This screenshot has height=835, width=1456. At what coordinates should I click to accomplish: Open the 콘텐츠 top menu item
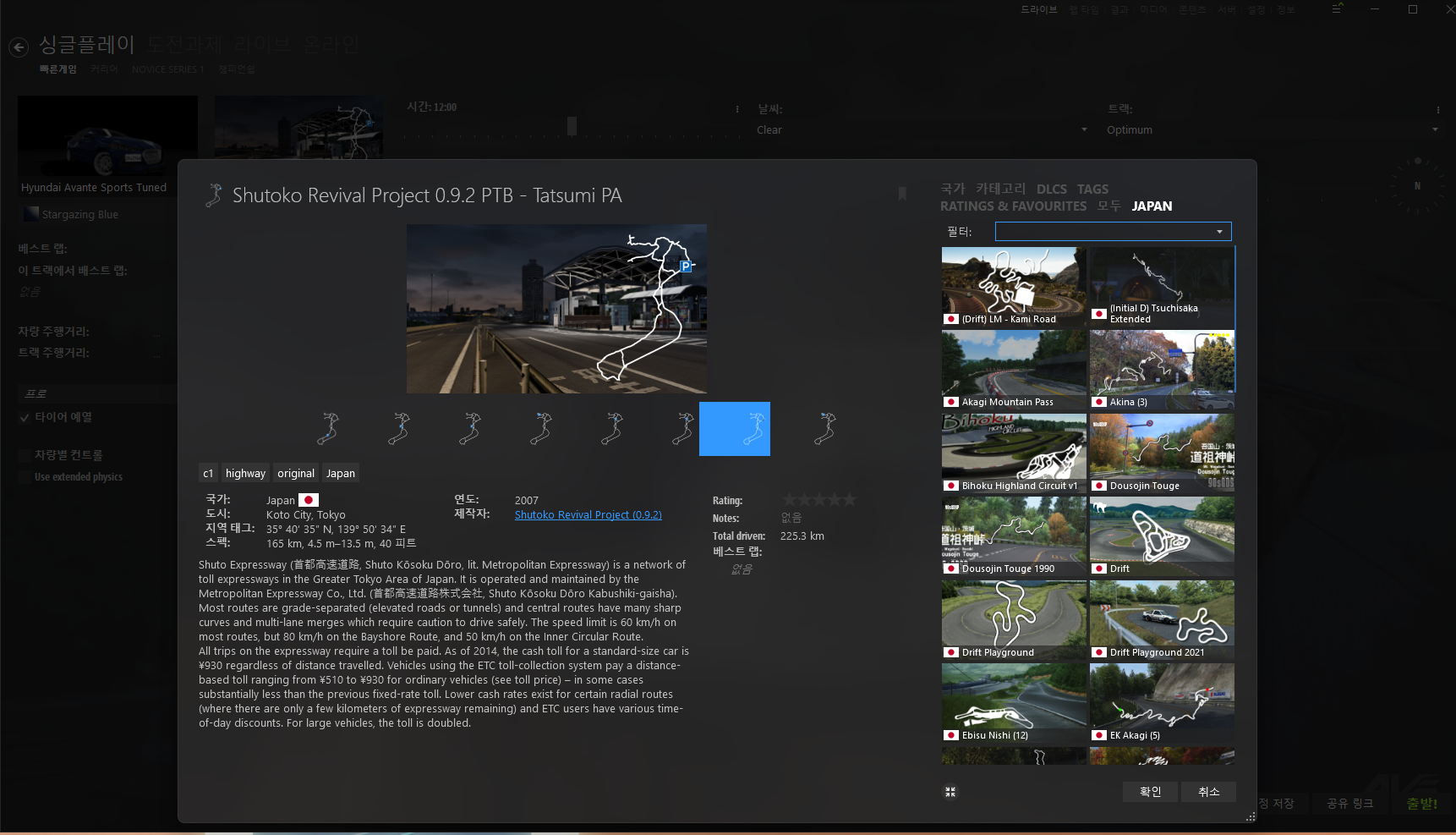coord(1192,9)
